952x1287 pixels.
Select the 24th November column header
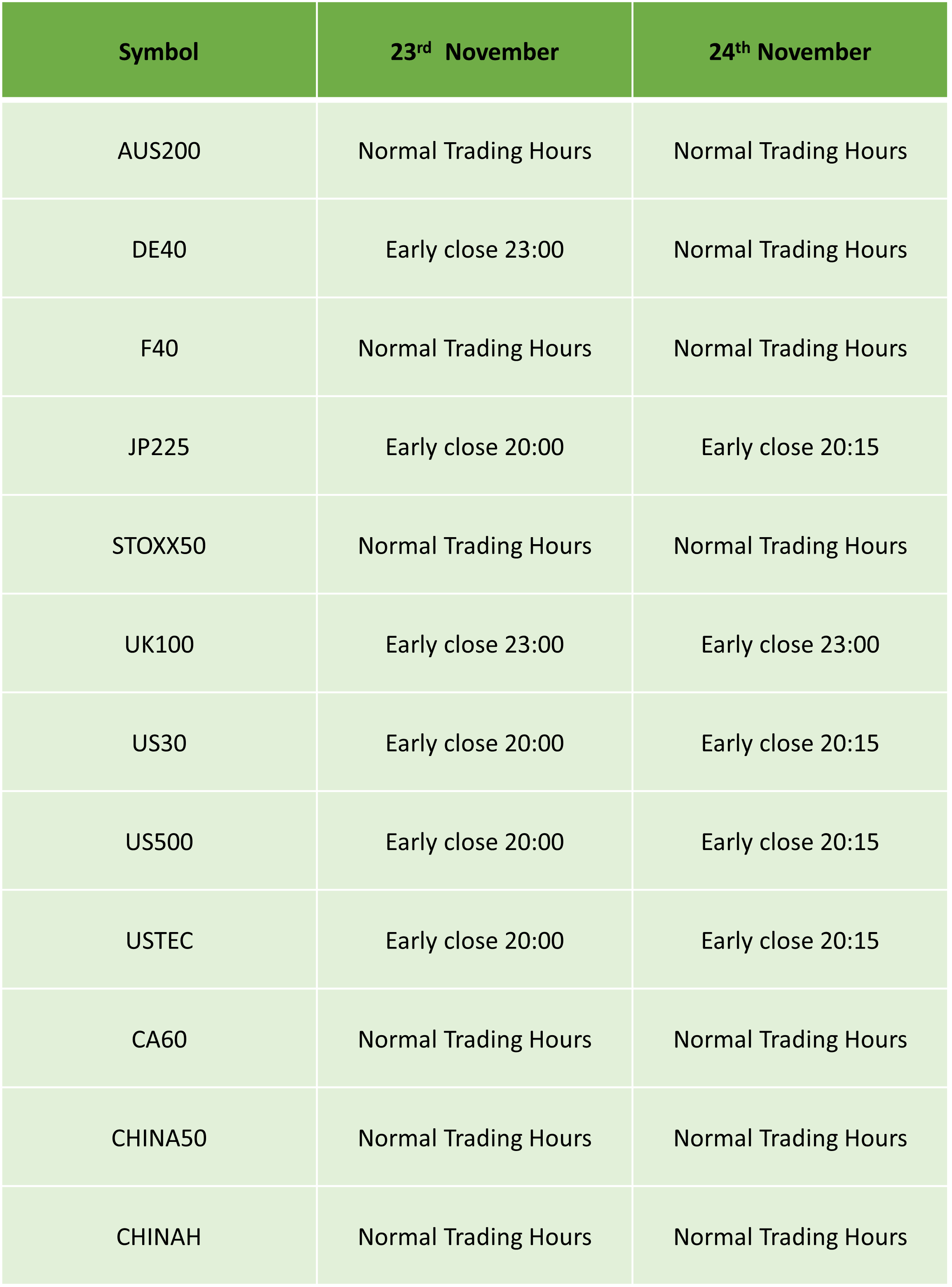click(790, 50)
